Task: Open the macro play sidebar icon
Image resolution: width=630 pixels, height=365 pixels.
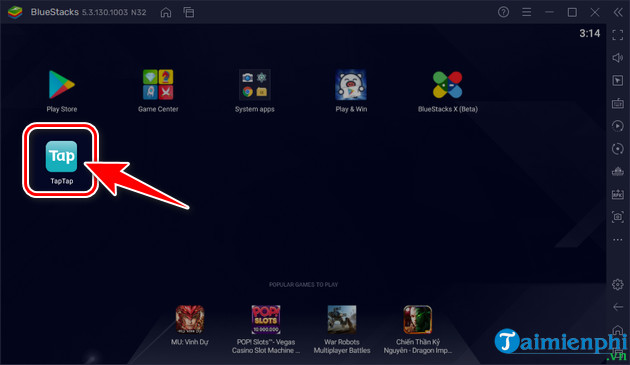Action: point(618,126)
